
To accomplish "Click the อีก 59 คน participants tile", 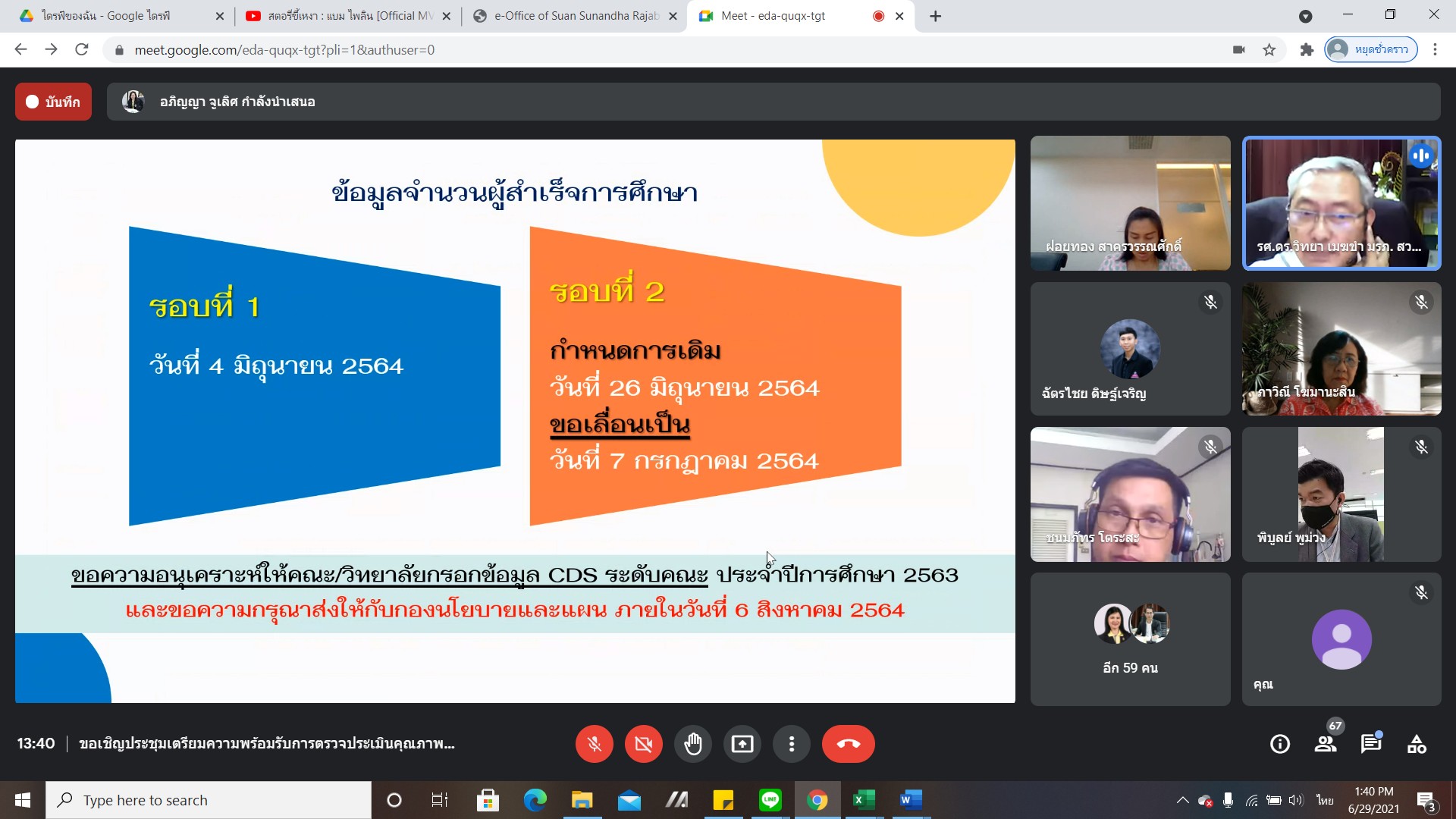I will [x=1130, y=639].
